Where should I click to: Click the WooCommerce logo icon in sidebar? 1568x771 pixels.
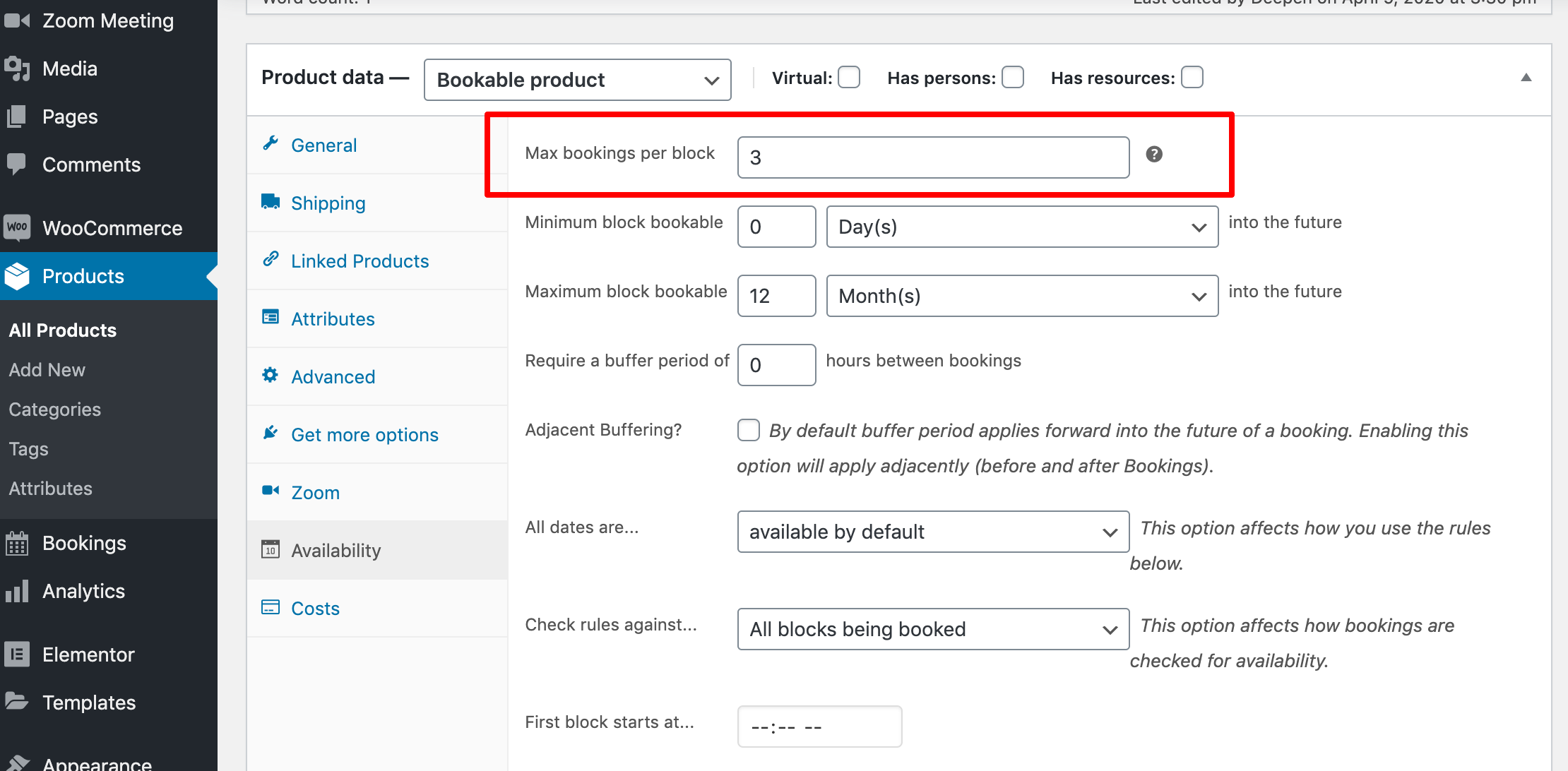[x=17, y=227]
